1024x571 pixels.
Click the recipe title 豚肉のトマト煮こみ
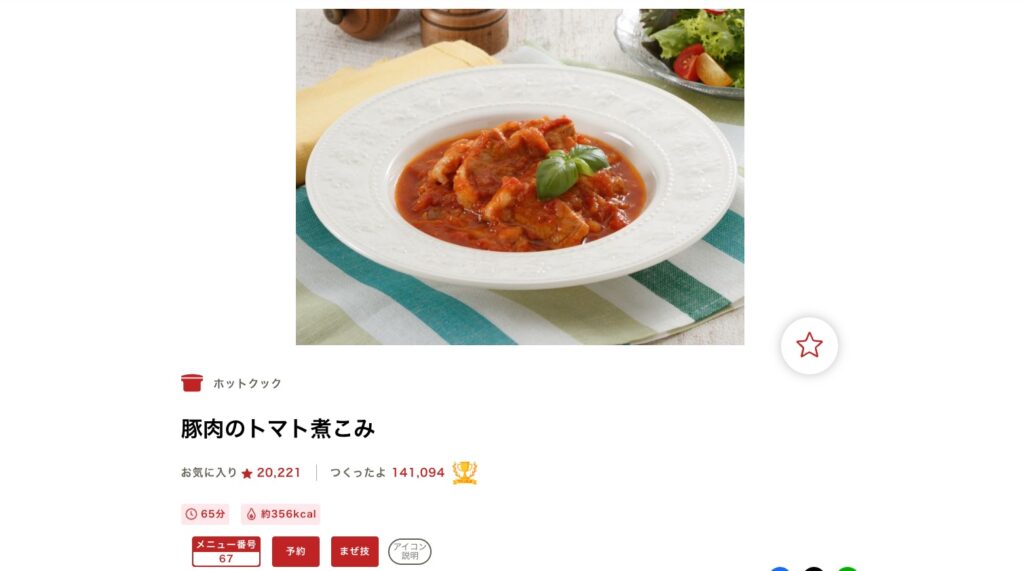click(x=278, y=429)
